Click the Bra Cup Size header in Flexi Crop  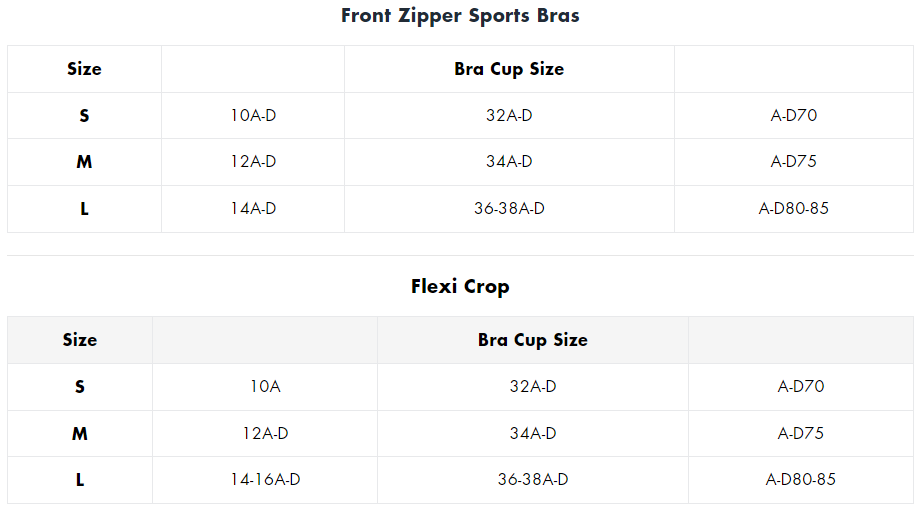[533, 340]
